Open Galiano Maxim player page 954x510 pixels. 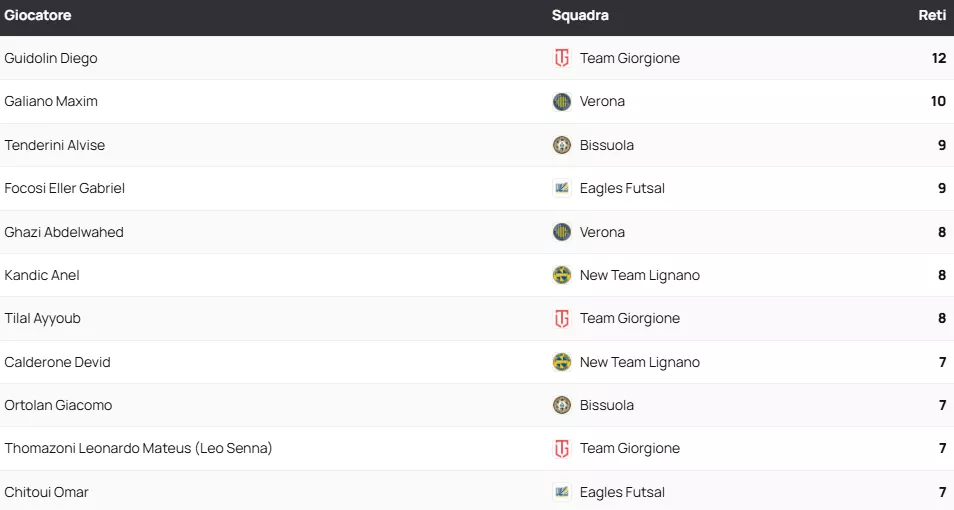pyautogui.click(x=51, y=101)
